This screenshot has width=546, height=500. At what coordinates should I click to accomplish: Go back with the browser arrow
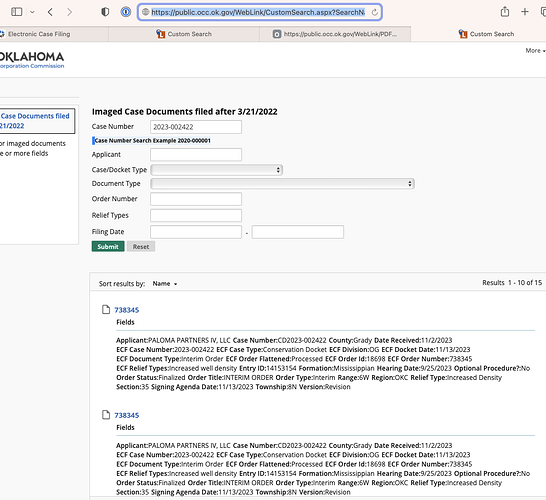tap(50, 12)
